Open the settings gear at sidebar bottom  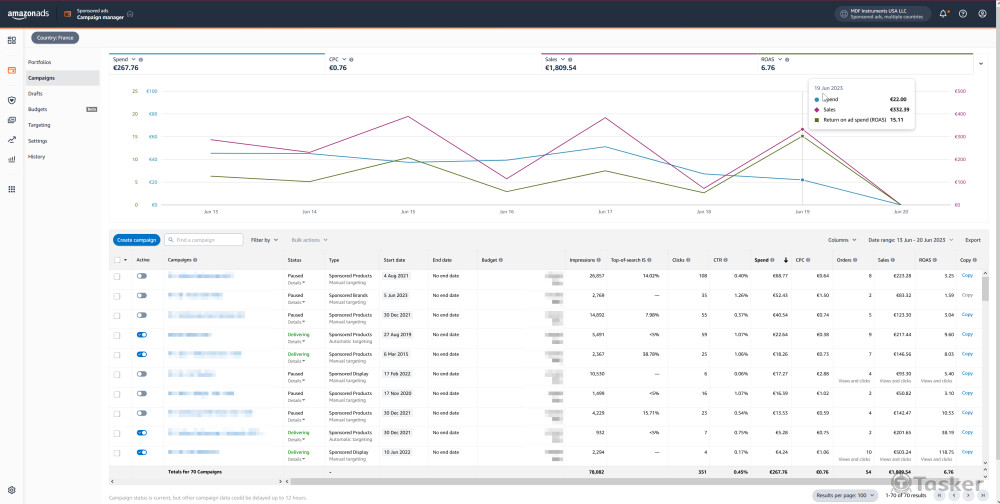(x=11, y=490)
